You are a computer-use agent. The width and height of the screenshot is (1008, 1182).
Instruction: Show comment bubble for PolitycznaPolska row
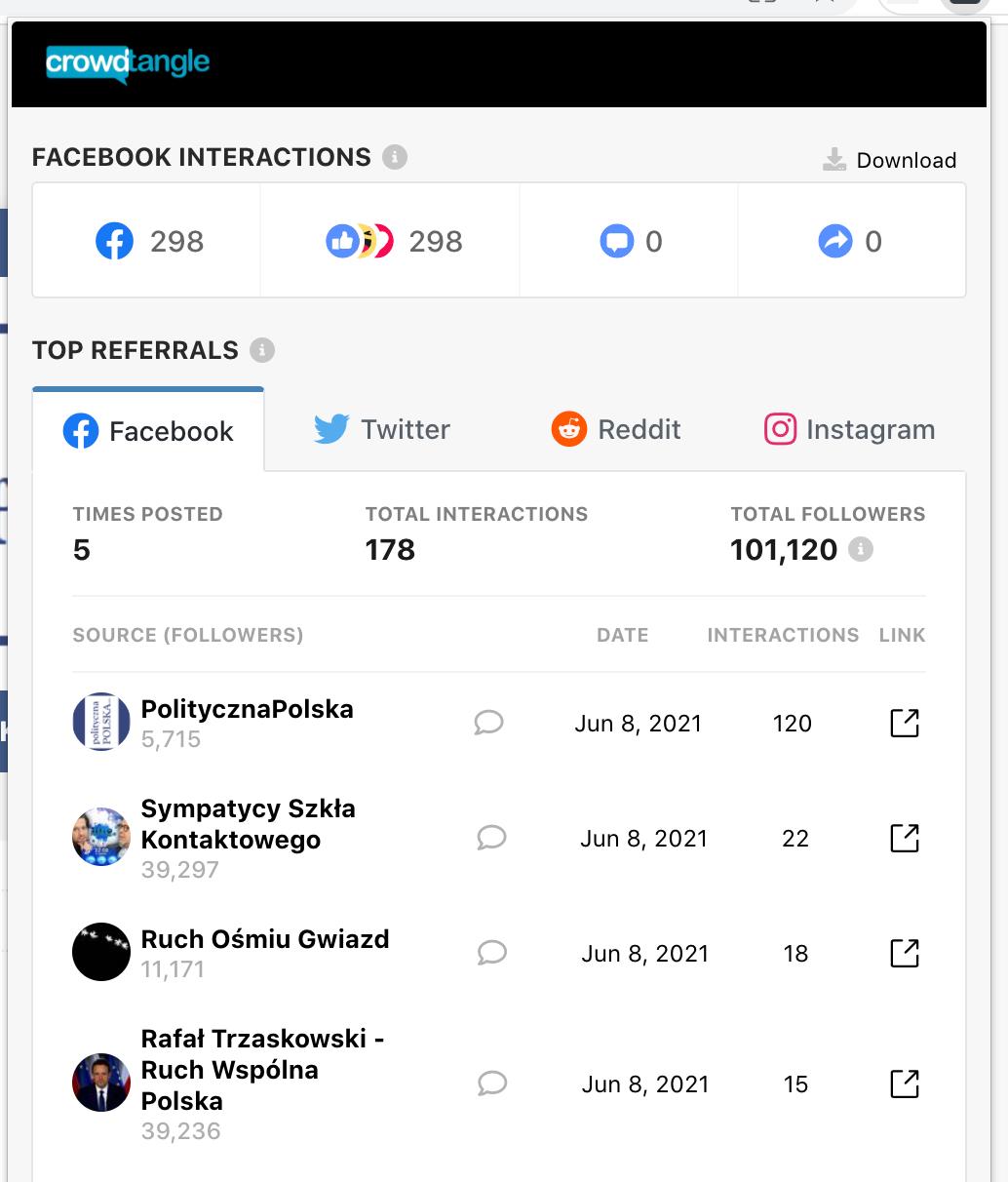coord(489,723)
